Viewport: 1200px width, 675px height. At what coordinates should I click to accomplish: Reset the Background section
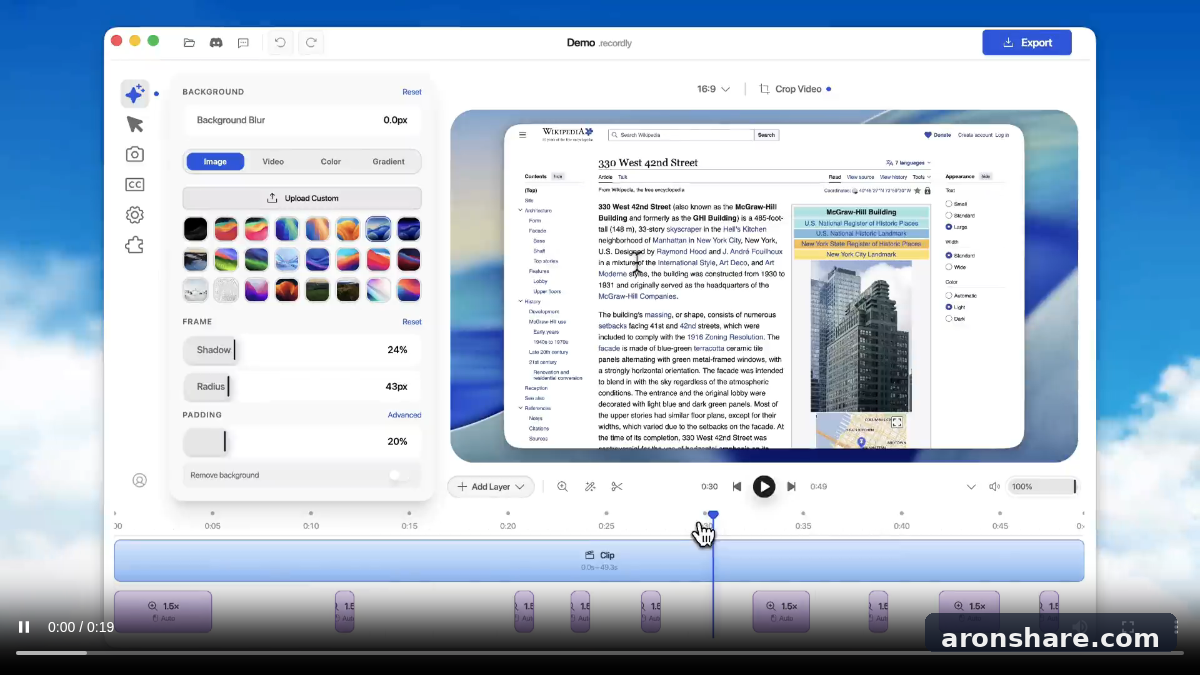(x=412, y=92)
